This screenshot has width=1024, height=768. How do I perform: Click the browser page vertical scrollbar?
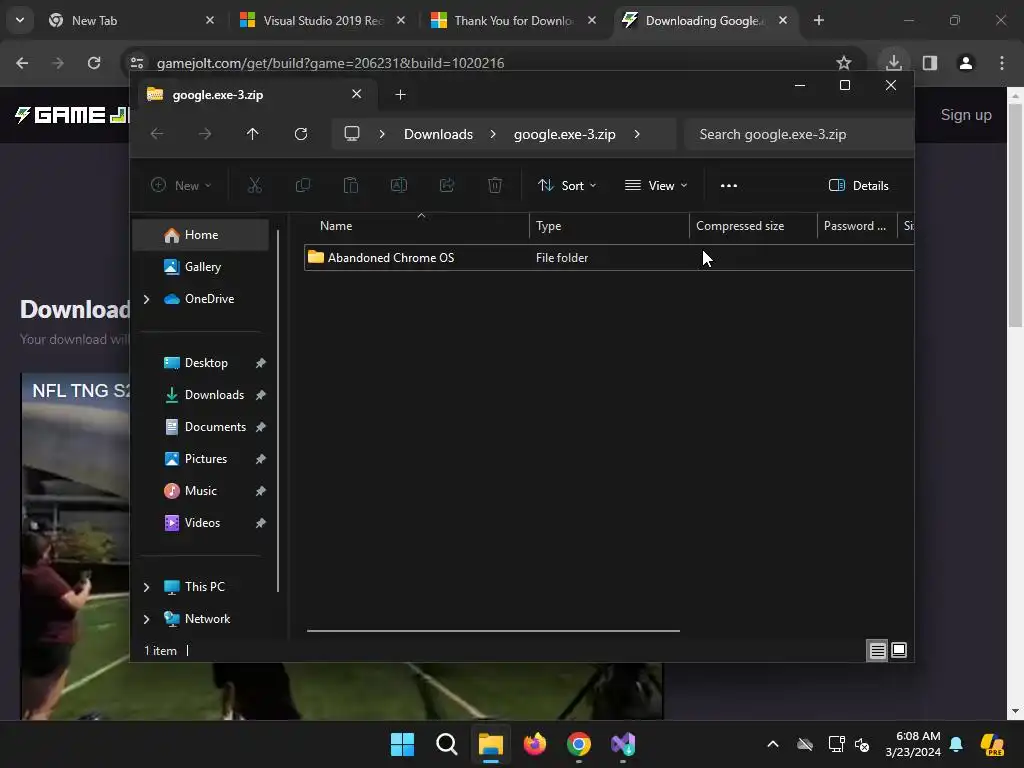pos(1016,216)
